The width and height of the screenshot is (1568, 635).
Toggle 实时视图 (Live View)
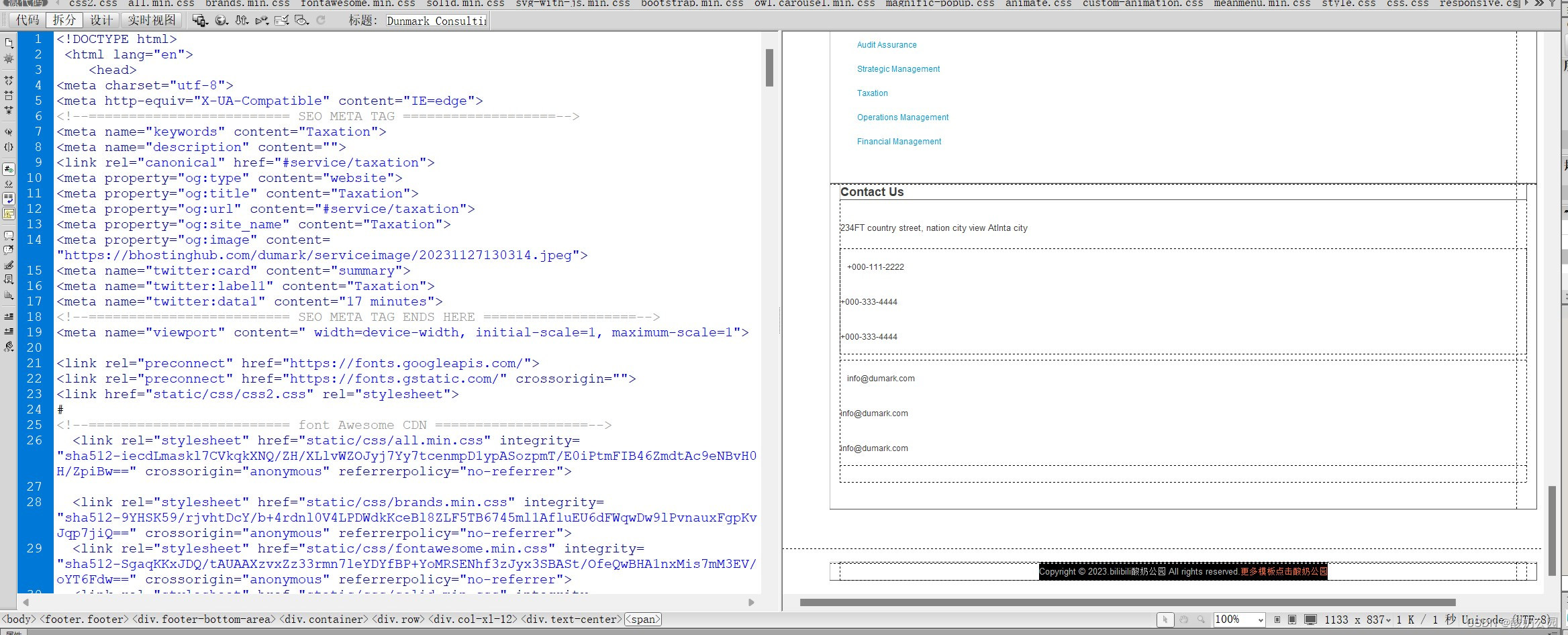(x=152, y=20)
